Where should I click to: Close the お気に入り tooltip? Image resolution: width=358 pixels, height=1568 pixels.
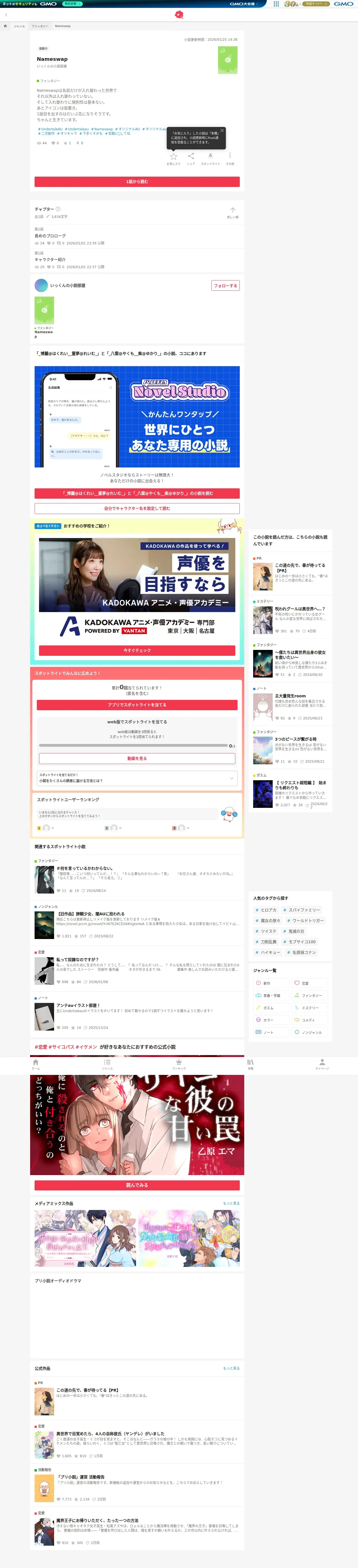point(222,130)
